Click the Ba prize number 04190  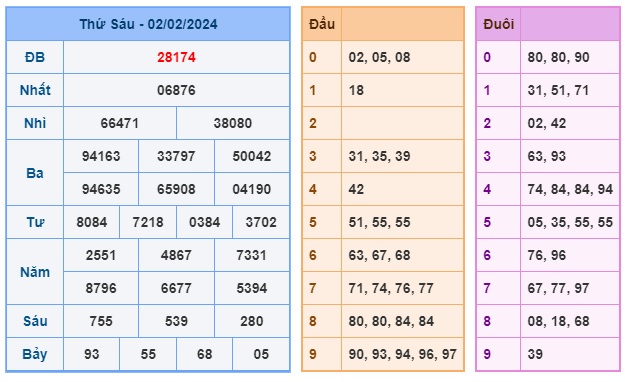tap(252, 189)
